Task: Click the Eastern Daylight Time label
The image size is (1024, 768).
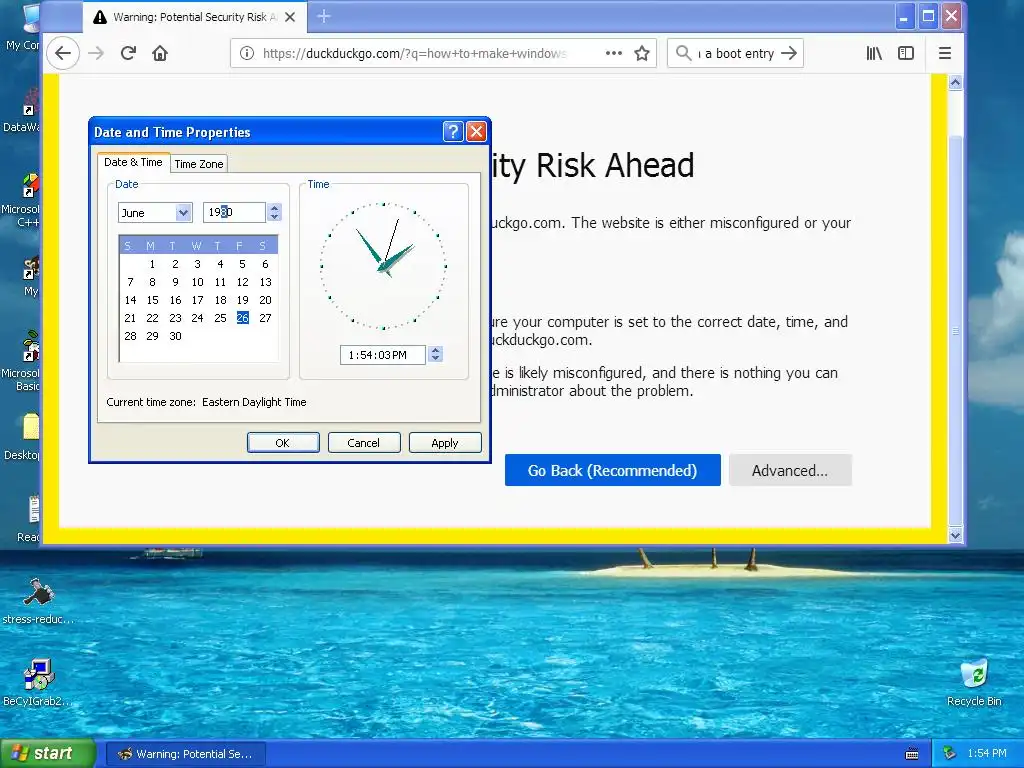Action: click(x=254, y=402)
